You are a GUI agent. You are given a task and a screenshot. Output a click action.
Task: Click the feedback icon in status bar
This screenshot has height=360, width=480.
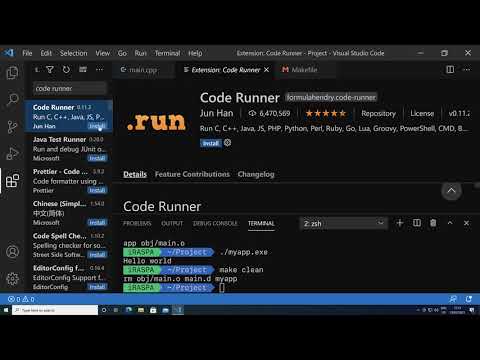pyautogui.click(x=453, y=299)
